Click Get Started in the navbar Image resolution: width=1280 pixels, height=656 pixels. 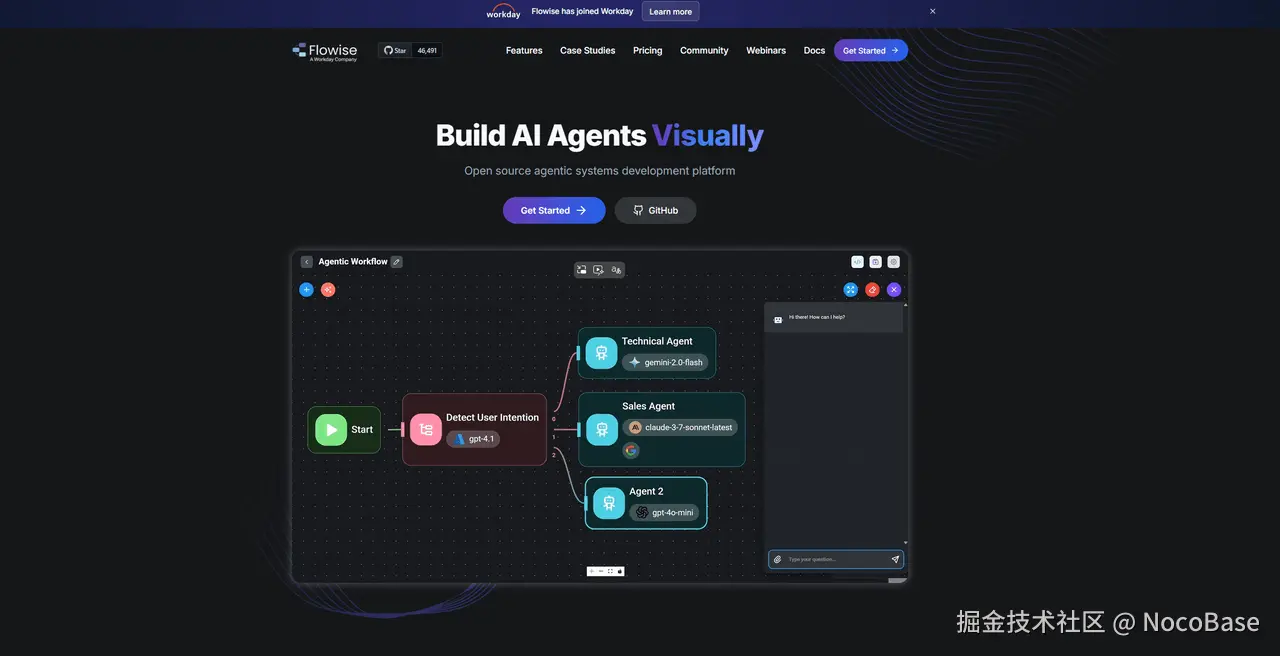[x=871, y=50]
